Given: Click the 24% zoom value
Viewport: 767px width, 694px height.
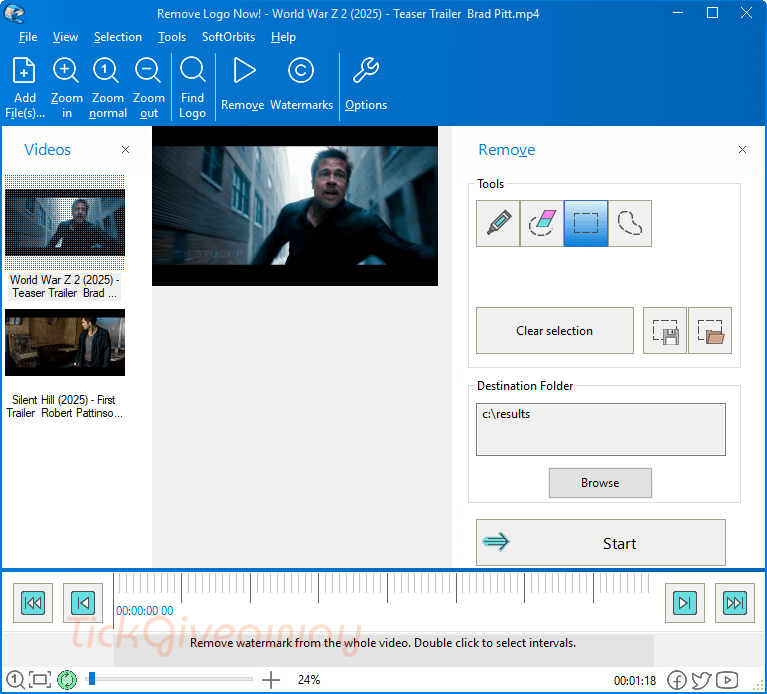Looking at the screenshot, I should click(309, 680).
